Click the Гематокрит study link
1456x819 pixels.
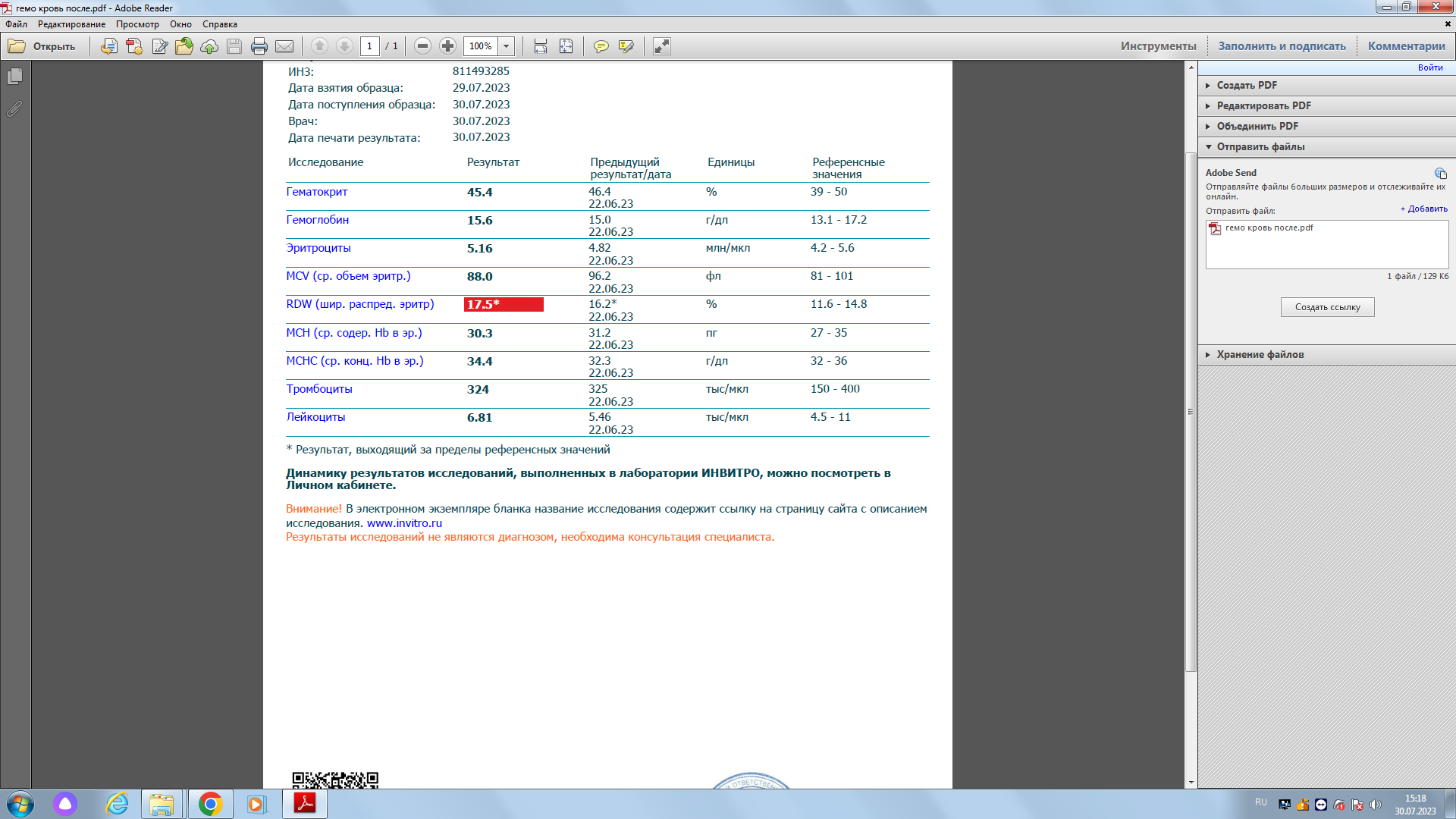[317, 192]
